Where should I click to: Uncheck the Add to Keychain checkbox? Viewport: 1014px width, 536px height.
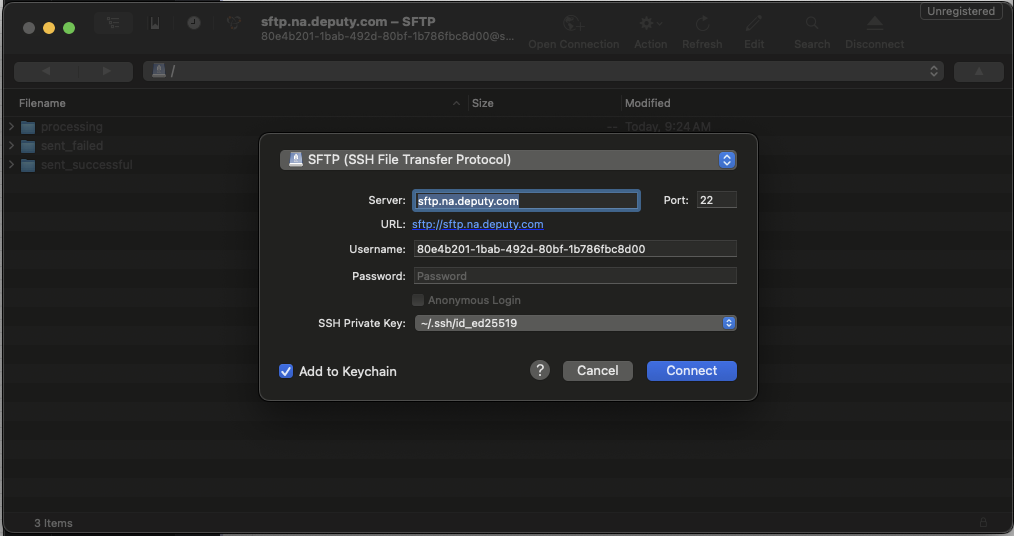tap(286, 371)
